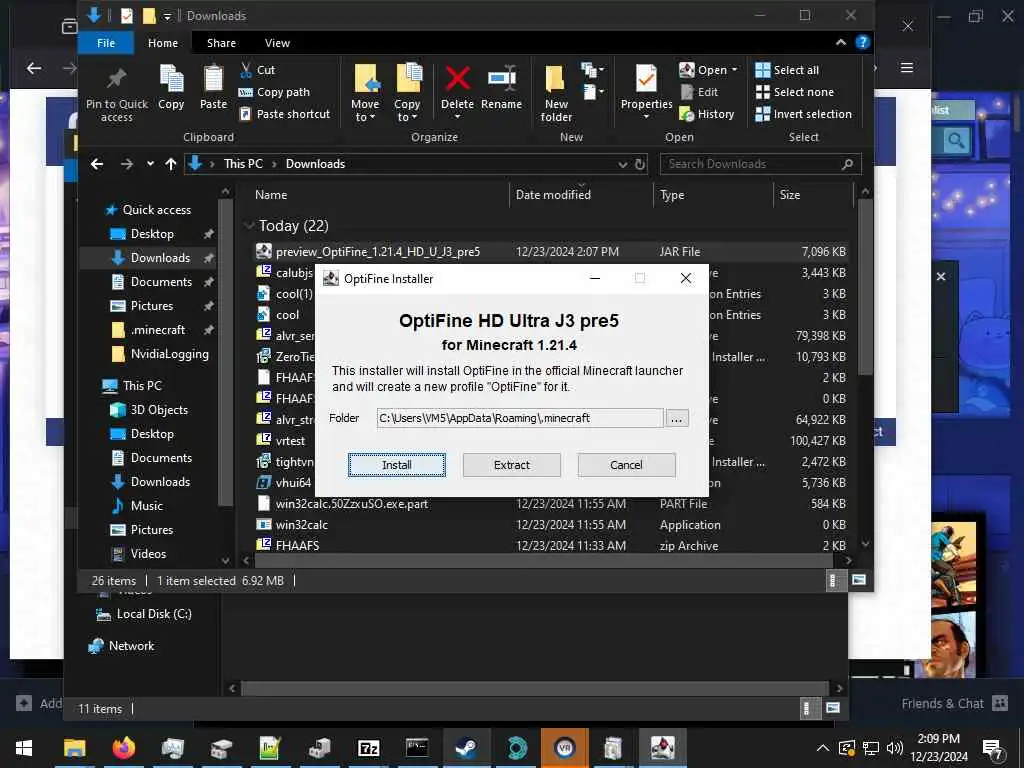Screen dimensions: 1024x768
Task: Open the Open dropdown in ribbon
Action: [x=708, y=70]
